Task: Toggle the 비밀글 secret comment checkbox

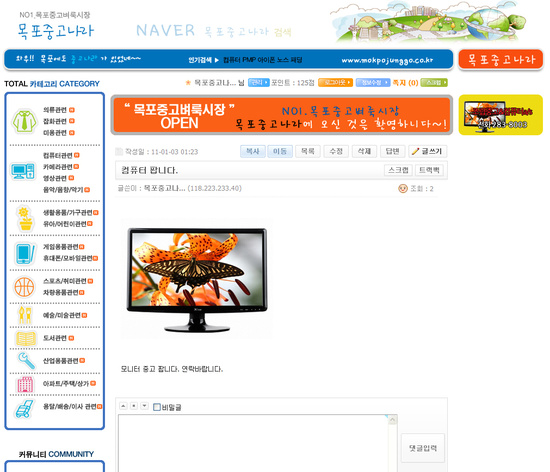Action: coord(157,407)
